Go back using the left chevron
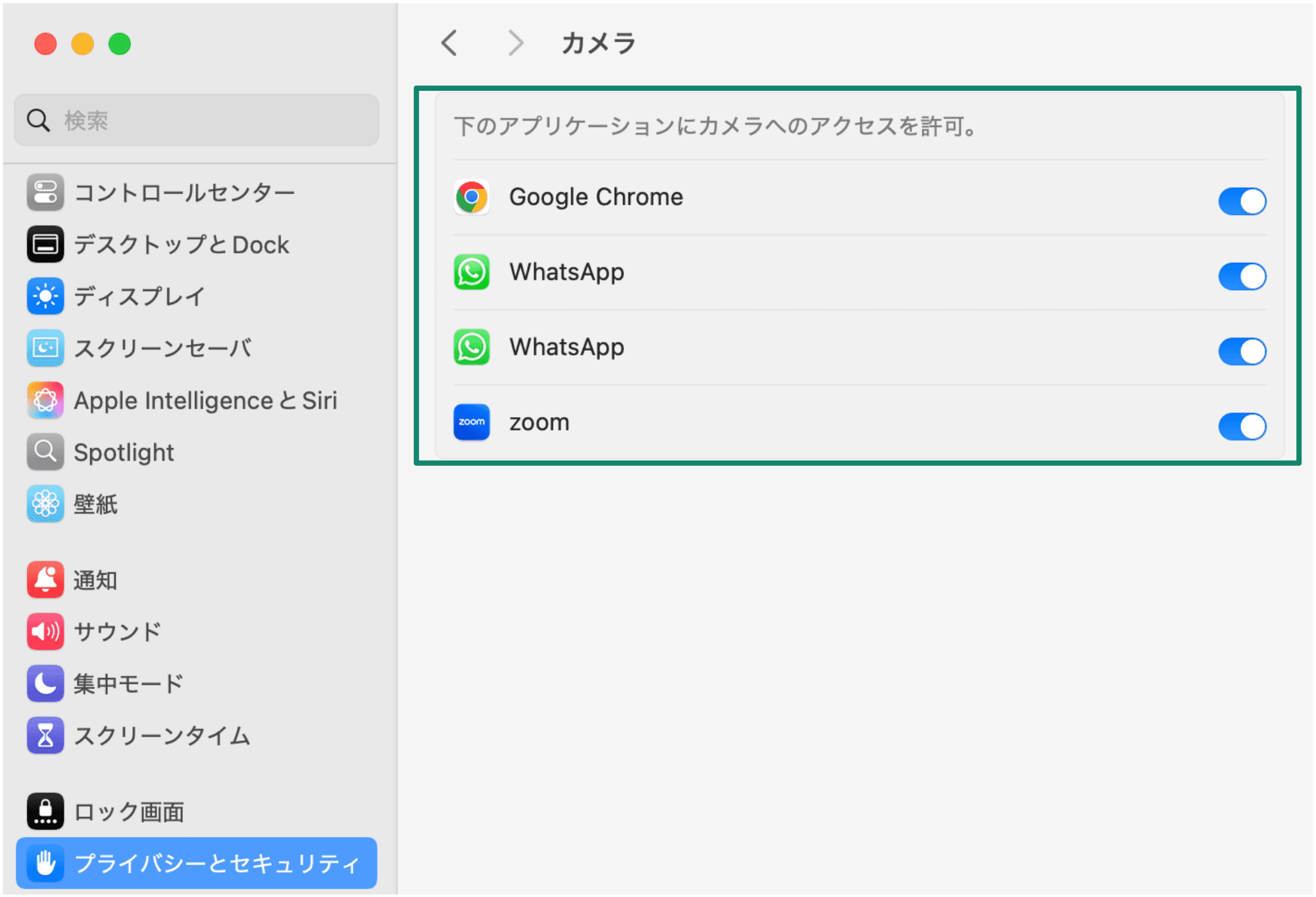The image size is (1316, 897). [449, 43]
